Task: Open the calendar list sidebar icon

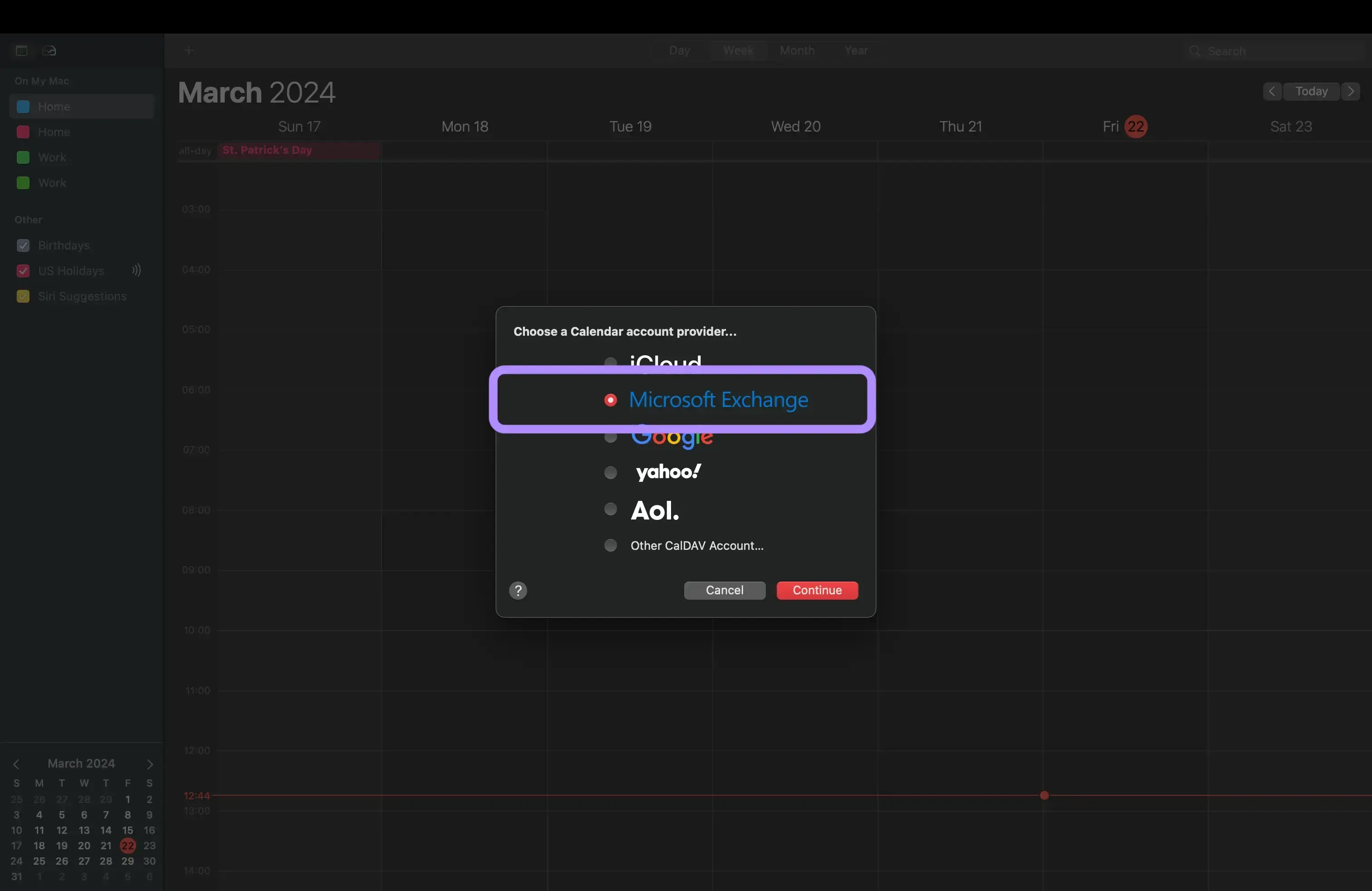Action: (21, 51)
